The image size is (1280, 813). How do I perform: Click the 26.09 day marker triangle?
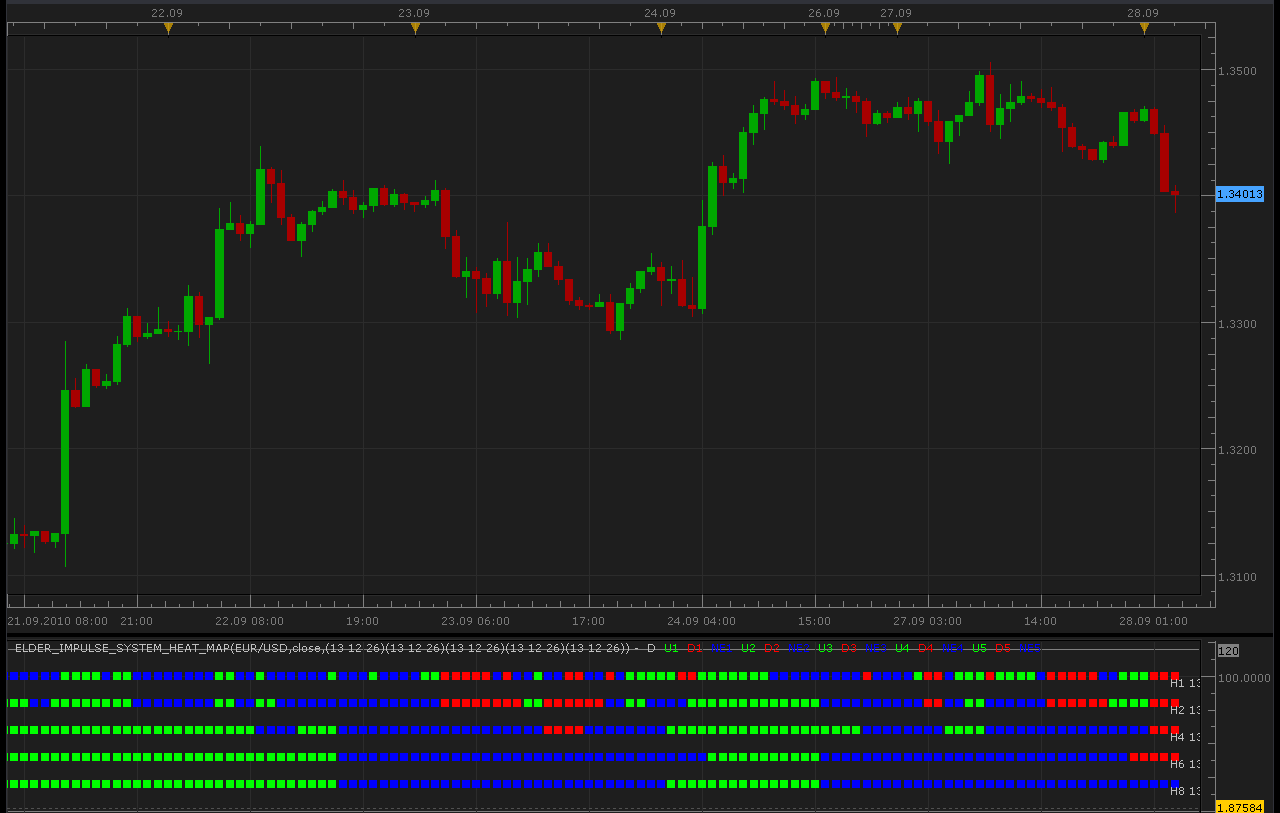(x=825, y=29)
